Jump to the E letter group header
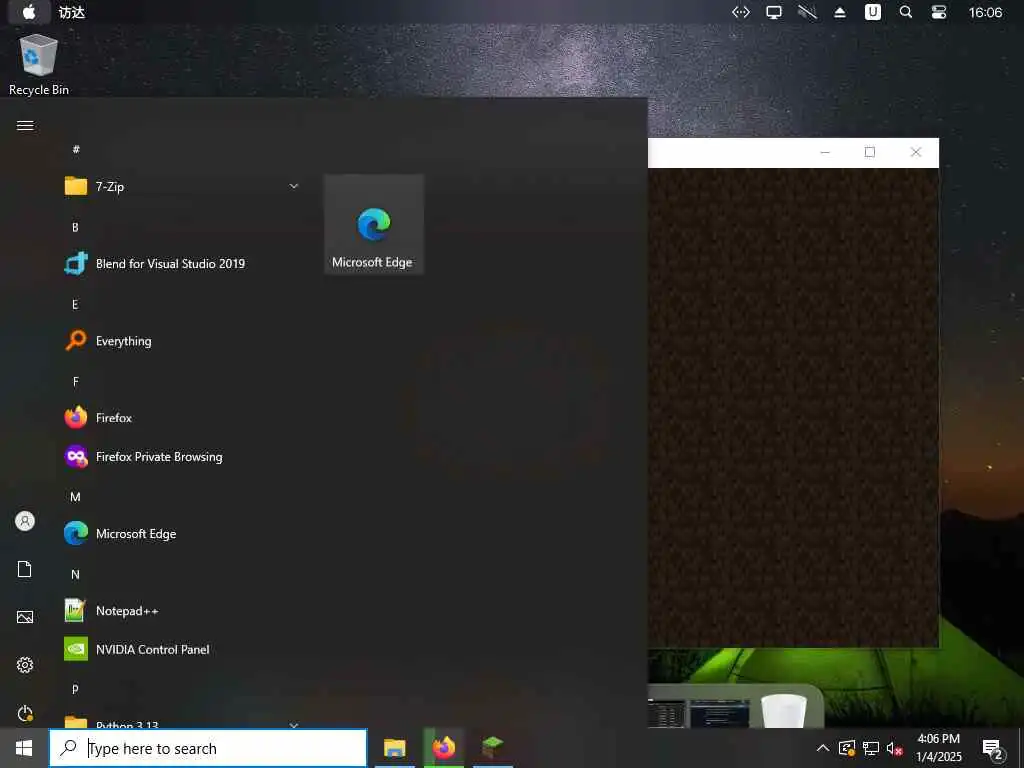Image resolution: width=1024 pixels, height=768 pixels. click(x=75, y=304)
